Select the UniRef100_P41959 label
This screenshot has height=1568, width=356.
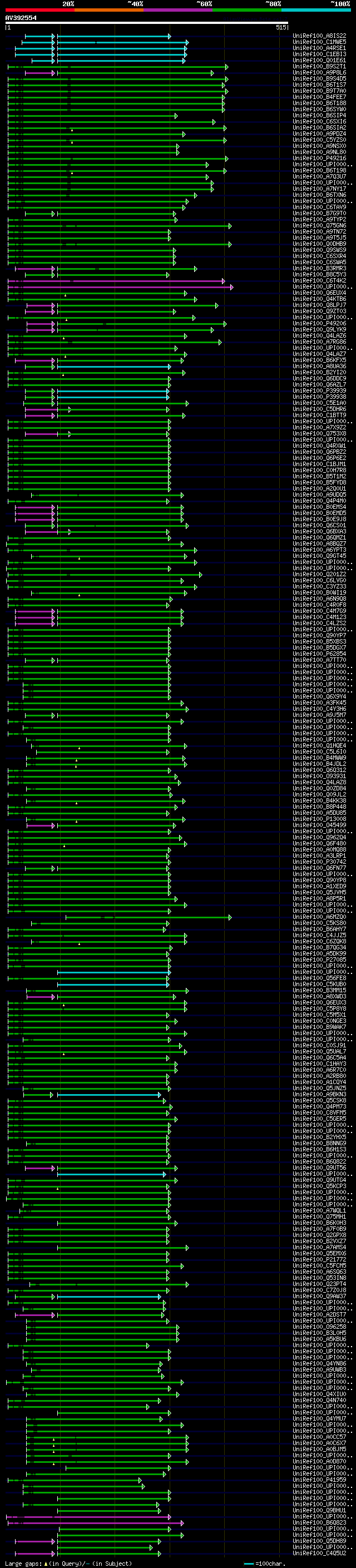pos(319,1480)
